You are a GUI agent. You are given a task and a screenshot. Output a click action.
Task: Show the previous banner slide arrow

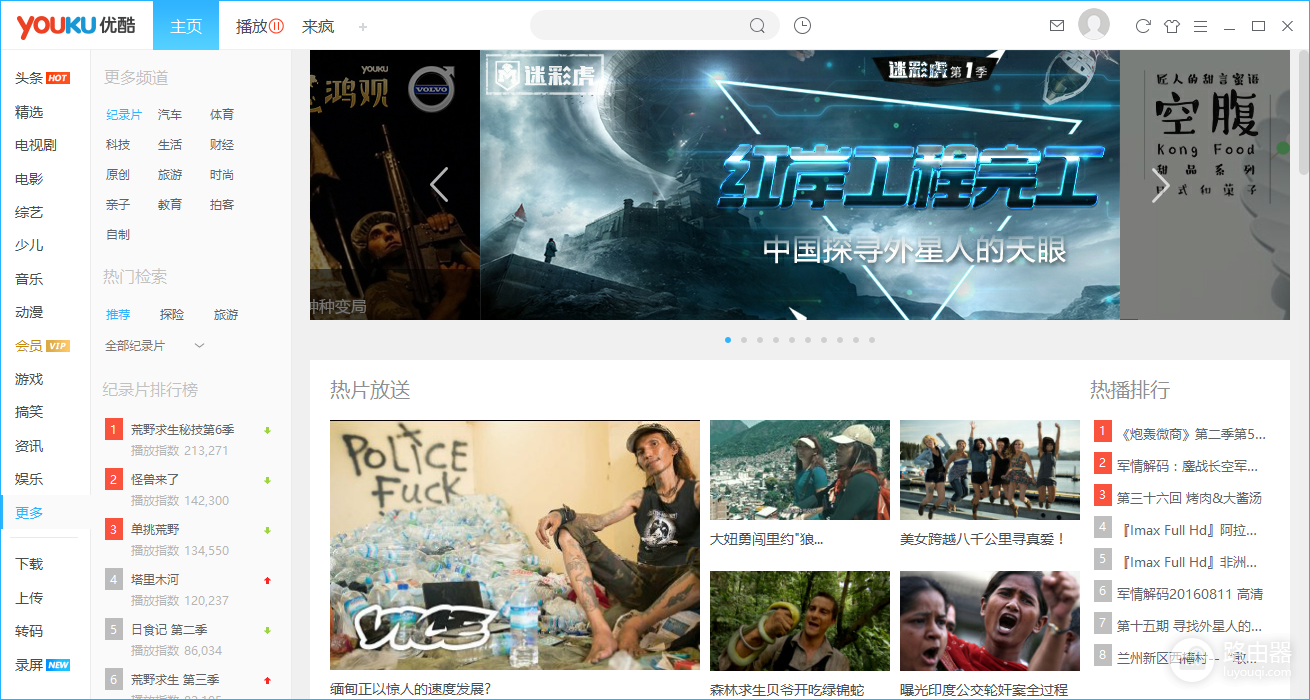[439, 185]
